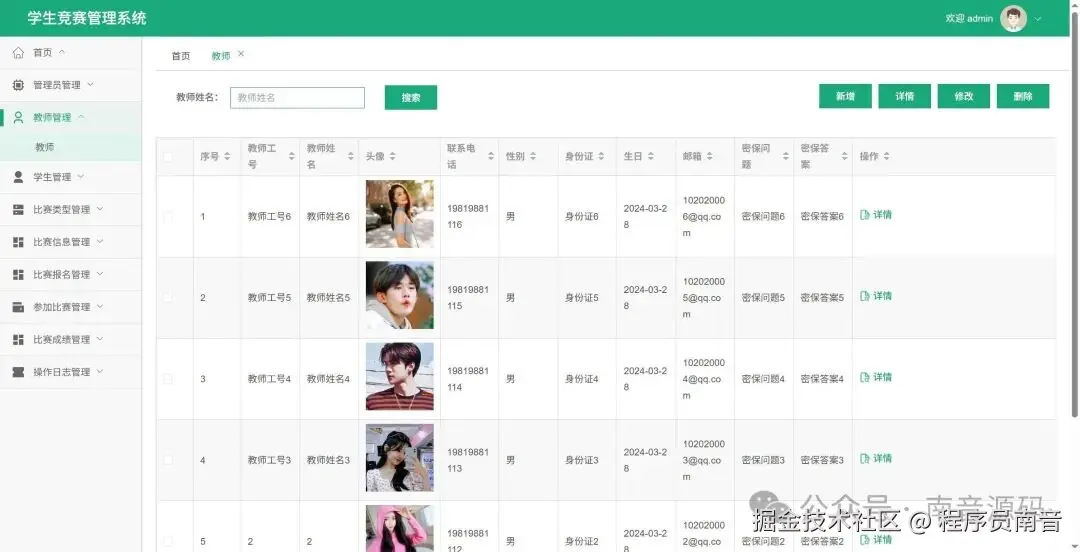
Task: Expand the 比赛类型管理 menu chevron
Action: pyautogui.click(x=100, y=209)
